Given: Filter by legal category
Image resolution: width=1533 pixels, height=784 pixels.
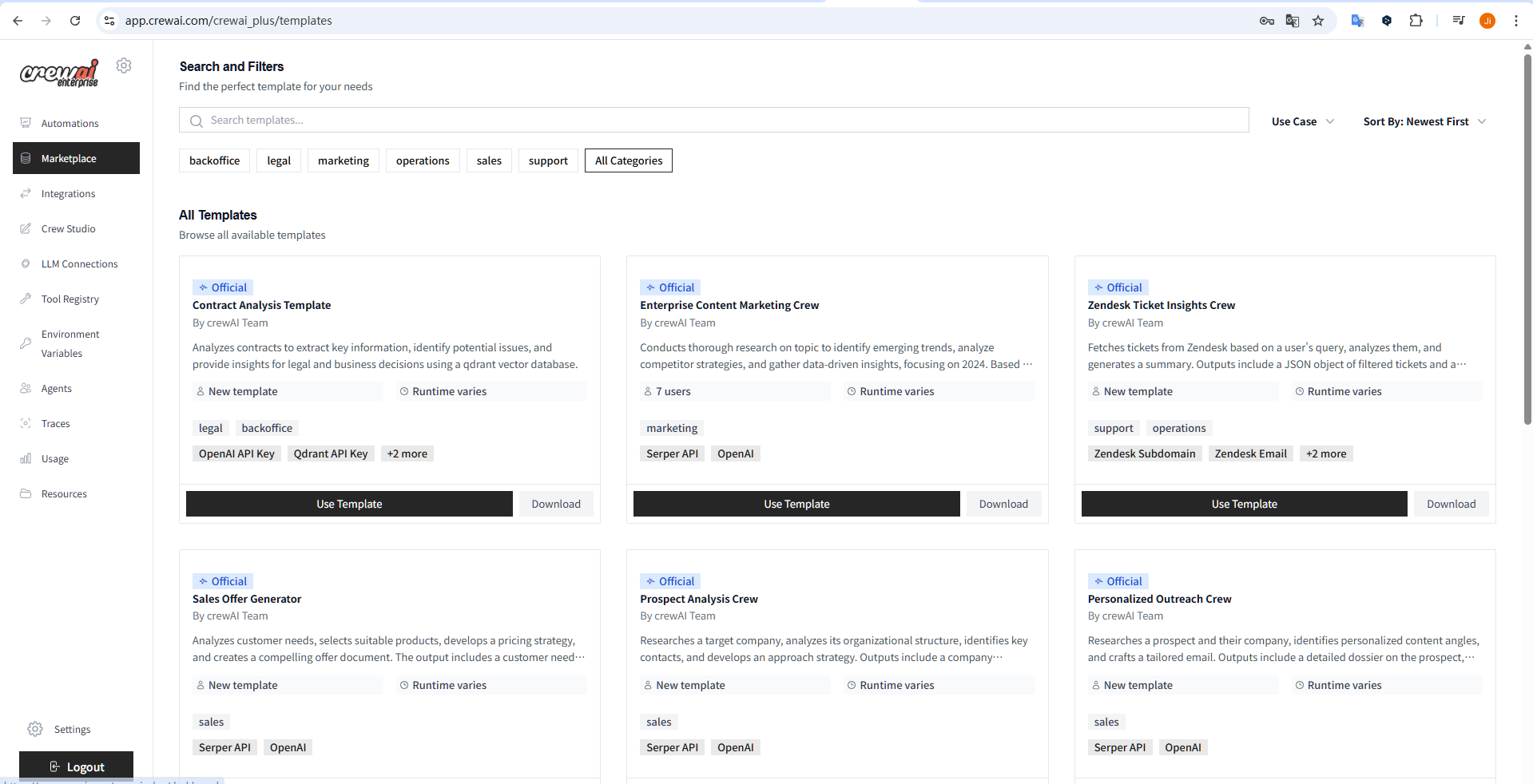Looking at the screenshot, I should 279,160.
